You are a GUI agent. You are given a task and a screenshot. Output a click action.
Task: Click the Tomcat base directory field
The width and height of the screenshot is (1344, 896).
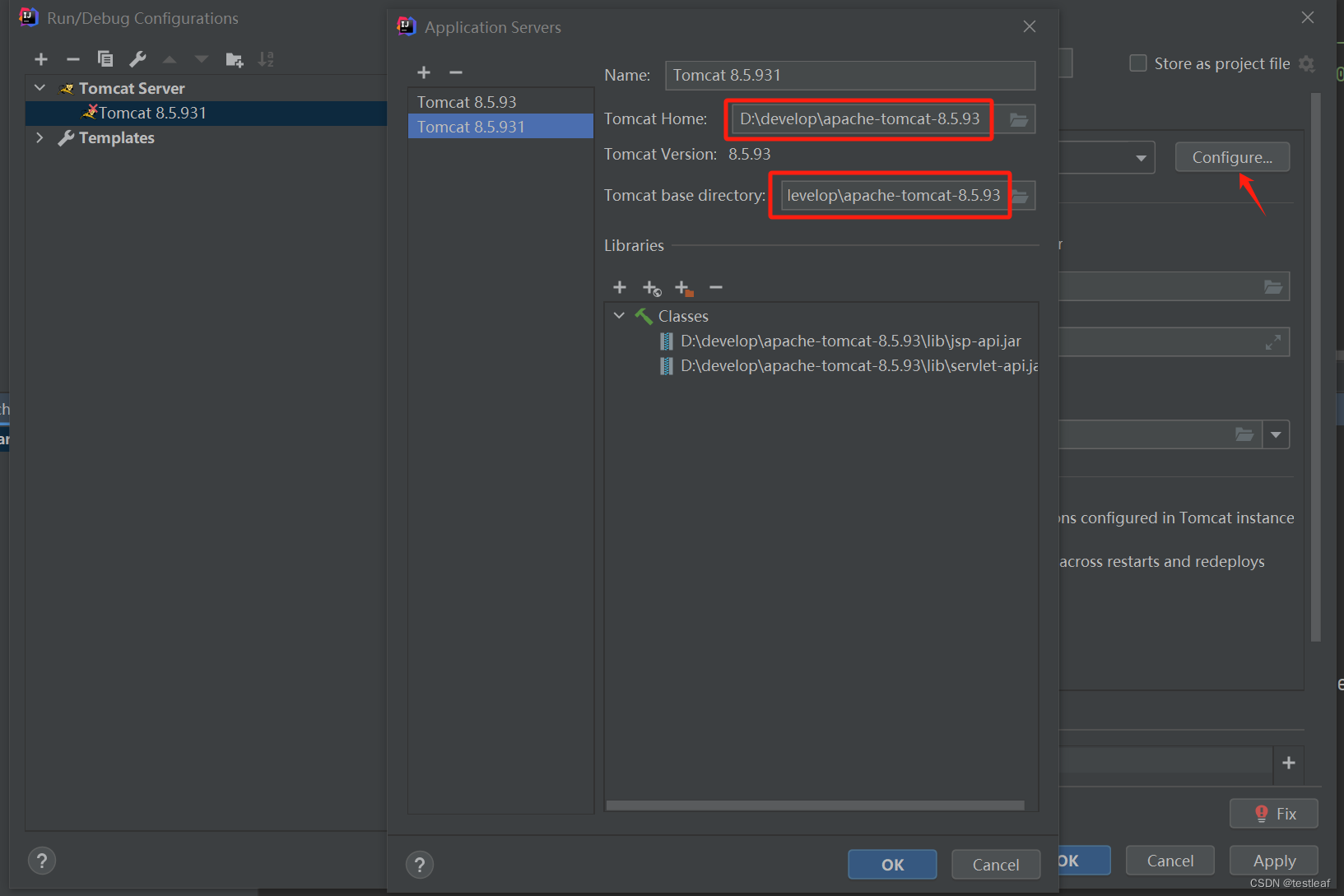click(895, 196)
